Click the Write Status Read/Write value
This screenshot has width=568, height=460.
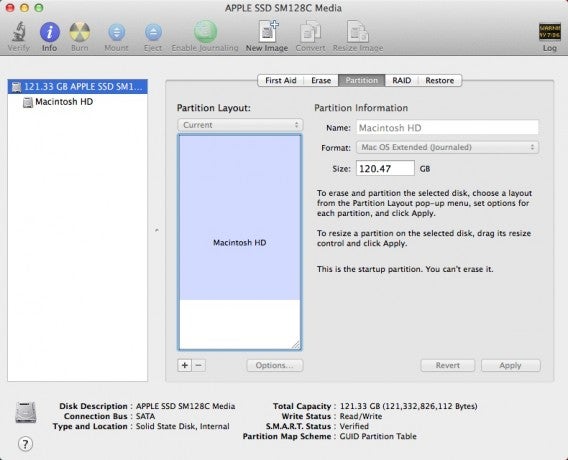[x=361, y=416]
